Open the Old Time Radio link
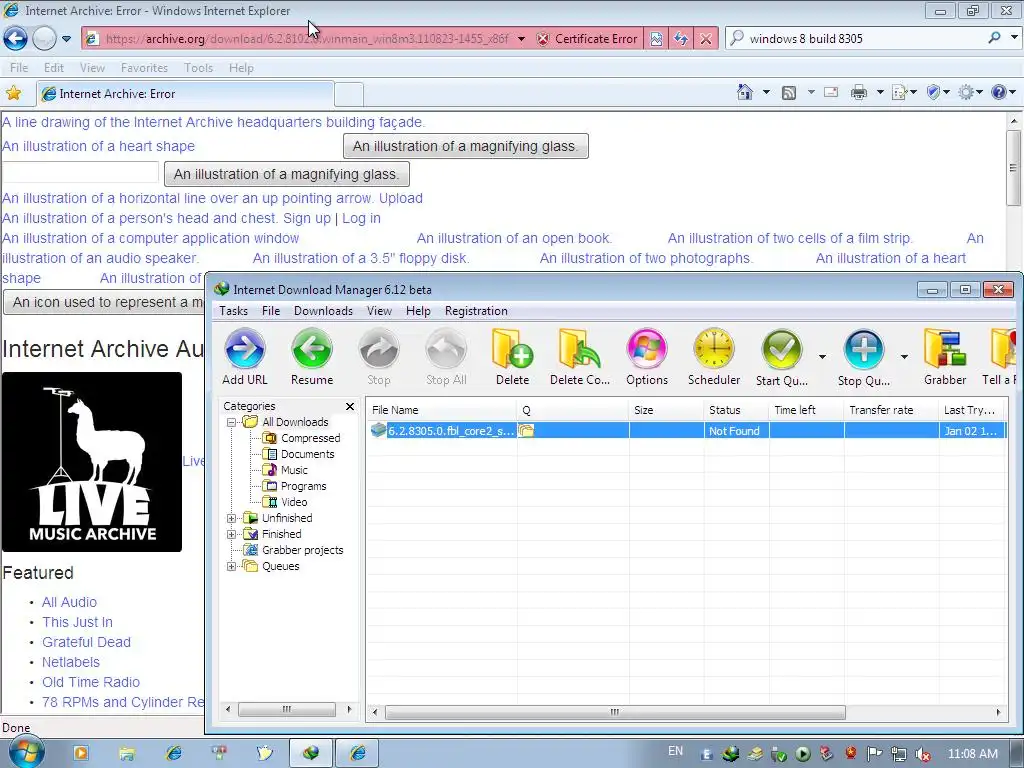Screen dimensions: 1024x768 pos(91,682)
